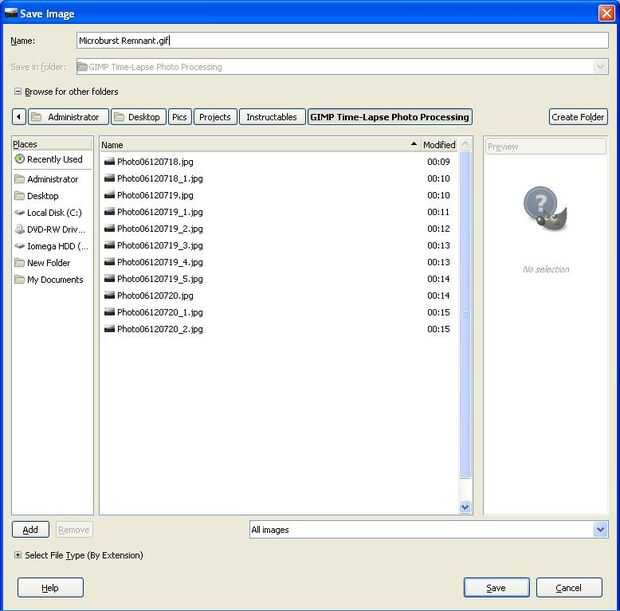Select file Photo06120719_2.jpg
620x611 pixels.
pyautogui.click(x=279, y=229)
